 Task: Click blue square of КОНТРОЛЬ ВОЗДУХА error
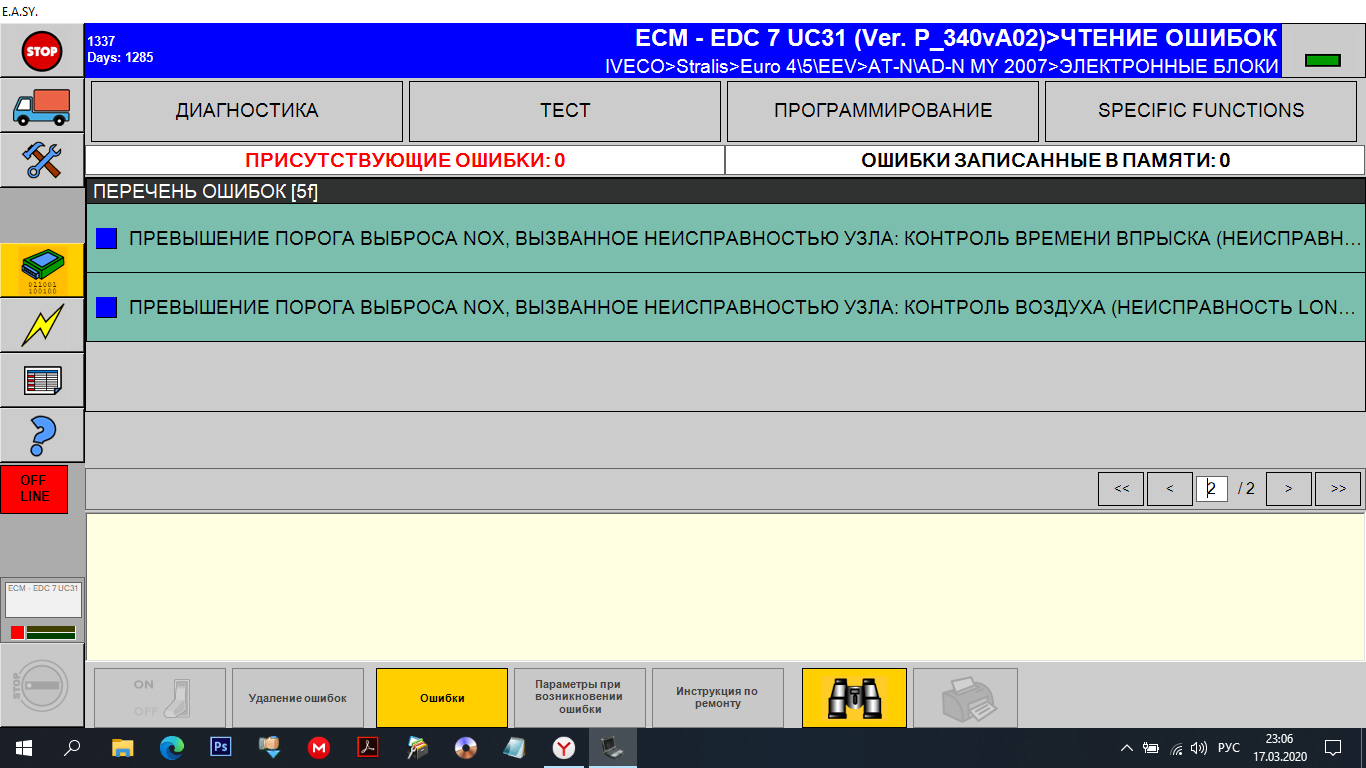[106, 308]
